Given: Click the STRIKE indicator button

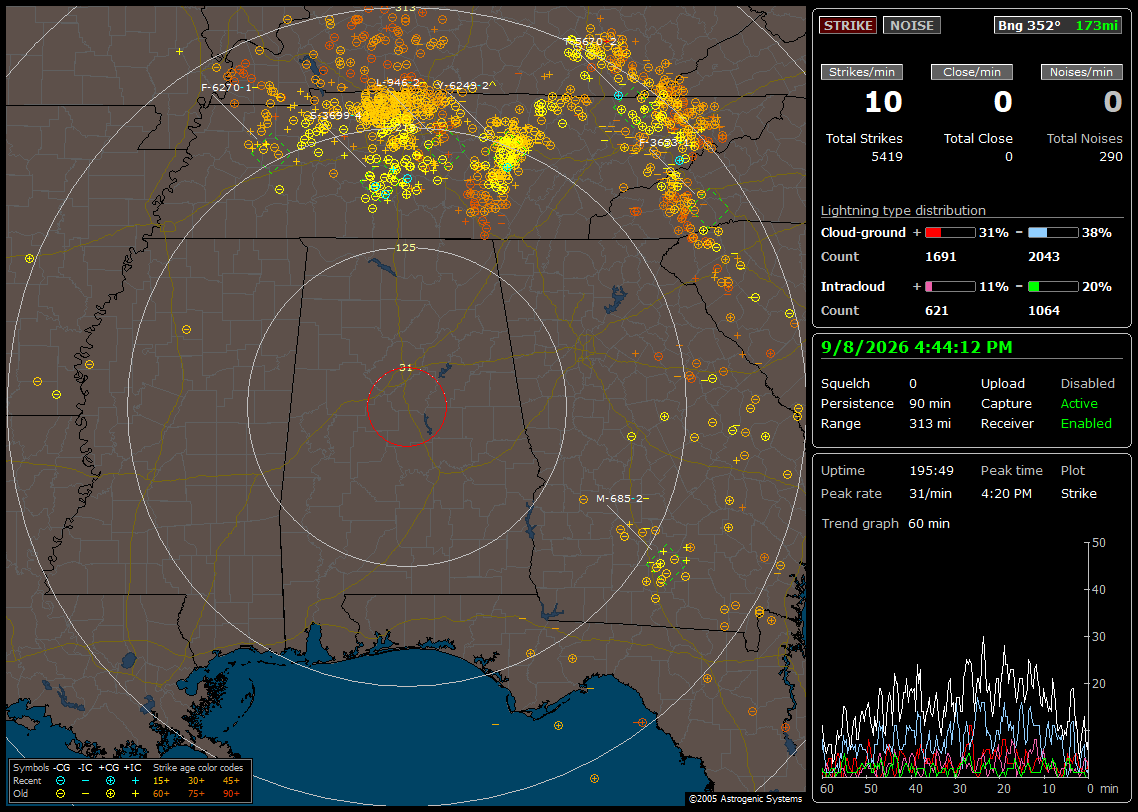Looking at the screenshot, I should click(848, 25).
